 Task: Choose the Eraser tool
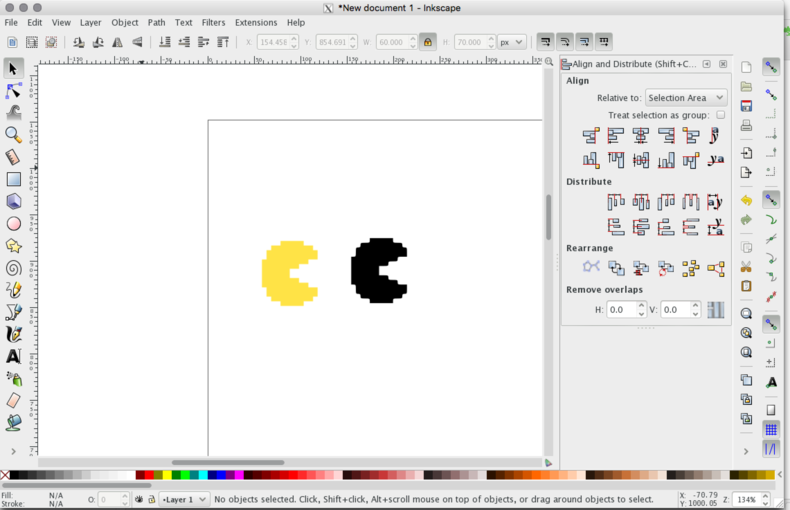14,401
